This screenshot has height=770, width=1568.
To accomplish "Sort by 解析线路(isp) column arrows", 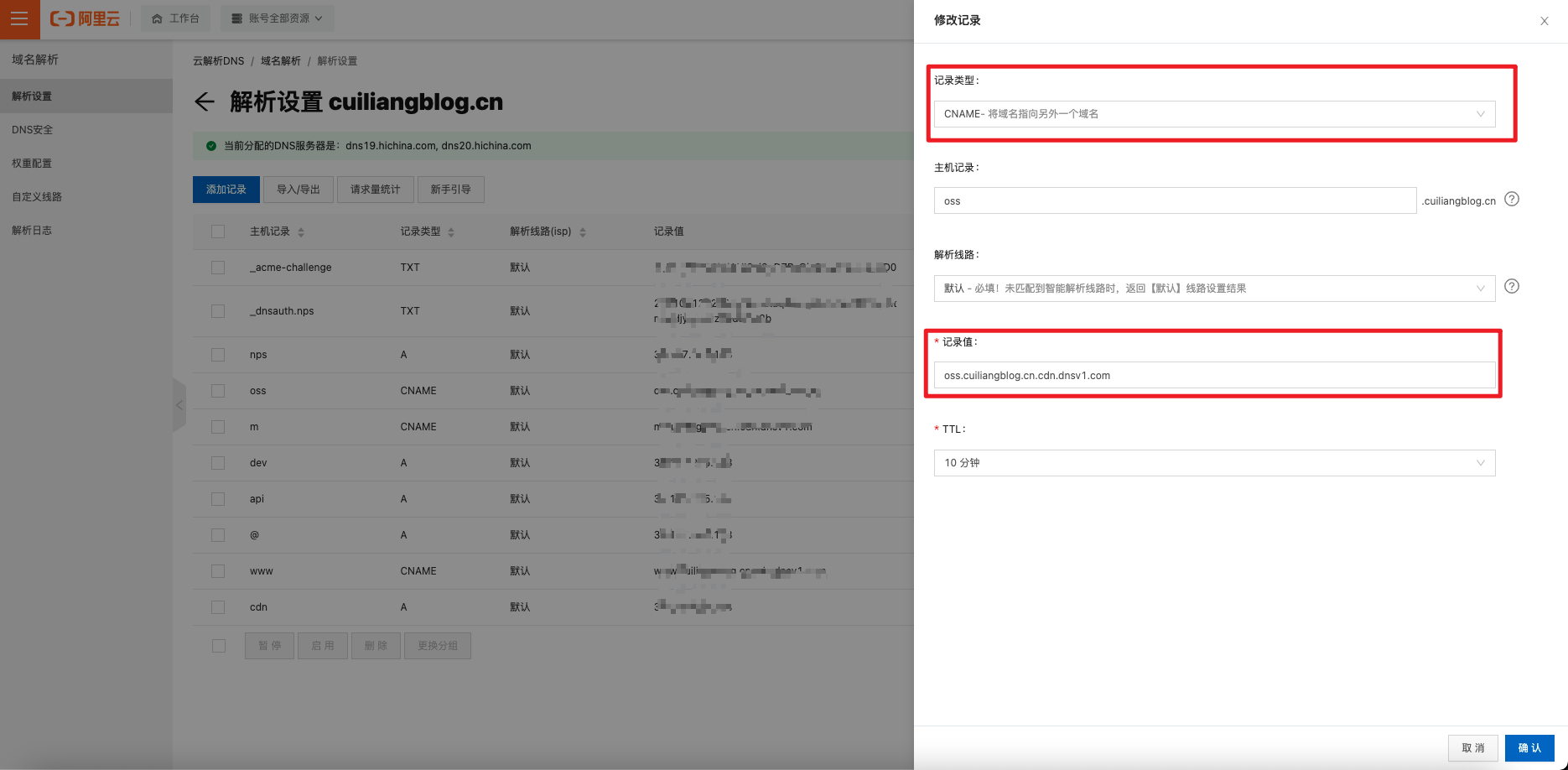I will 583,232.
